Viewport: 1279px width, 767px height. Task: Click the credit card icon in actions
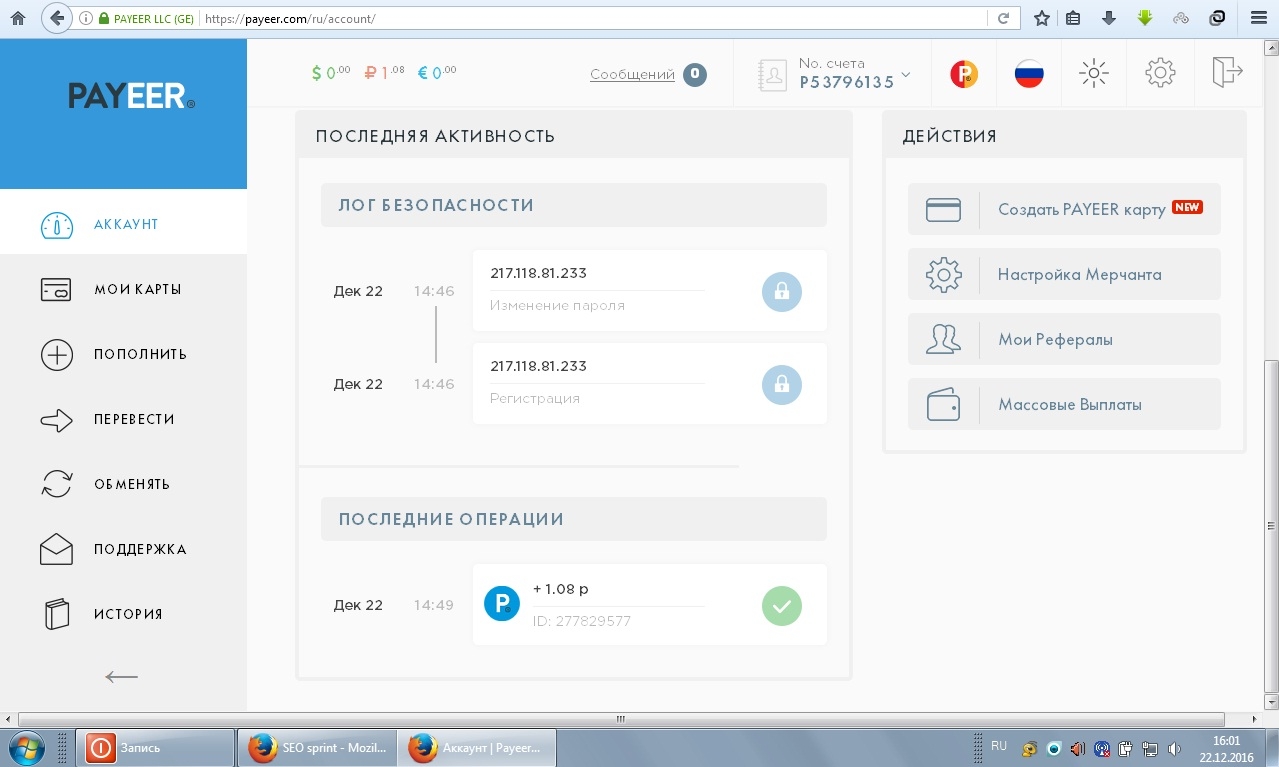click(x=943, y=209)
